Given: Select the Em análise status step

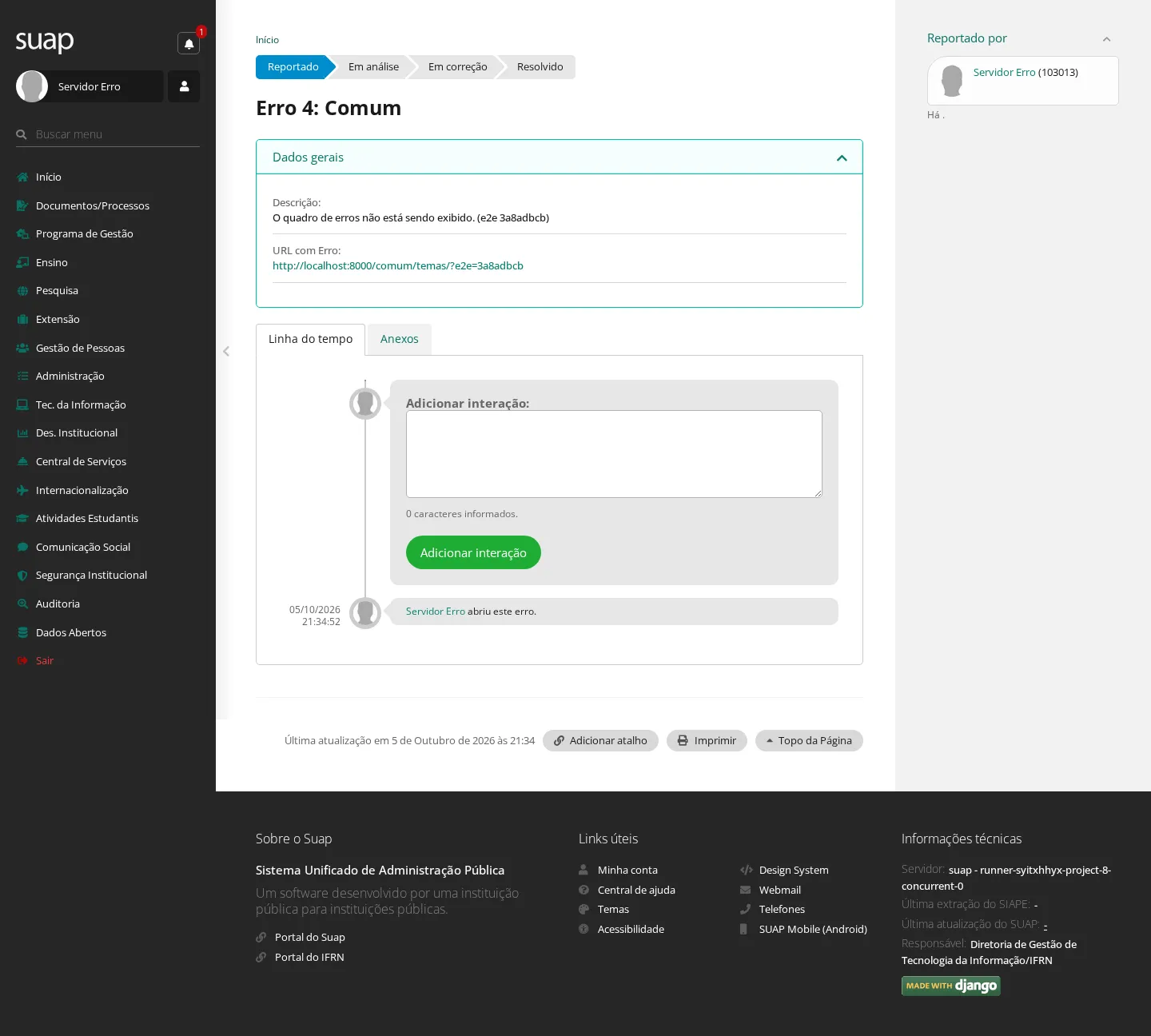Looking at the screenshot, I should (x=373, y=67).
